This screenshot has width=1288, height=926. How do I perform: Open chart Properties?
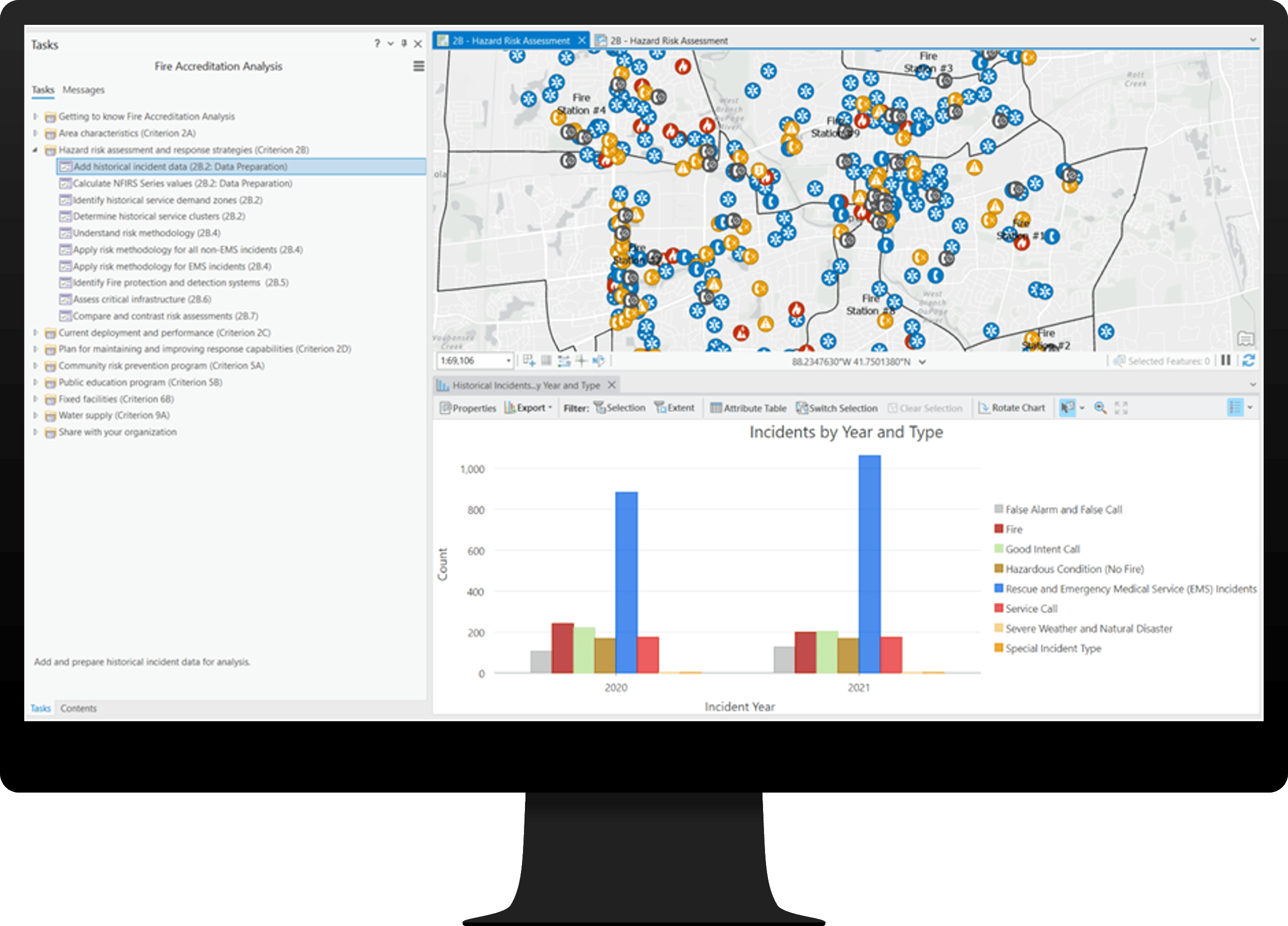pyautogui.click(x=468, y=408)
